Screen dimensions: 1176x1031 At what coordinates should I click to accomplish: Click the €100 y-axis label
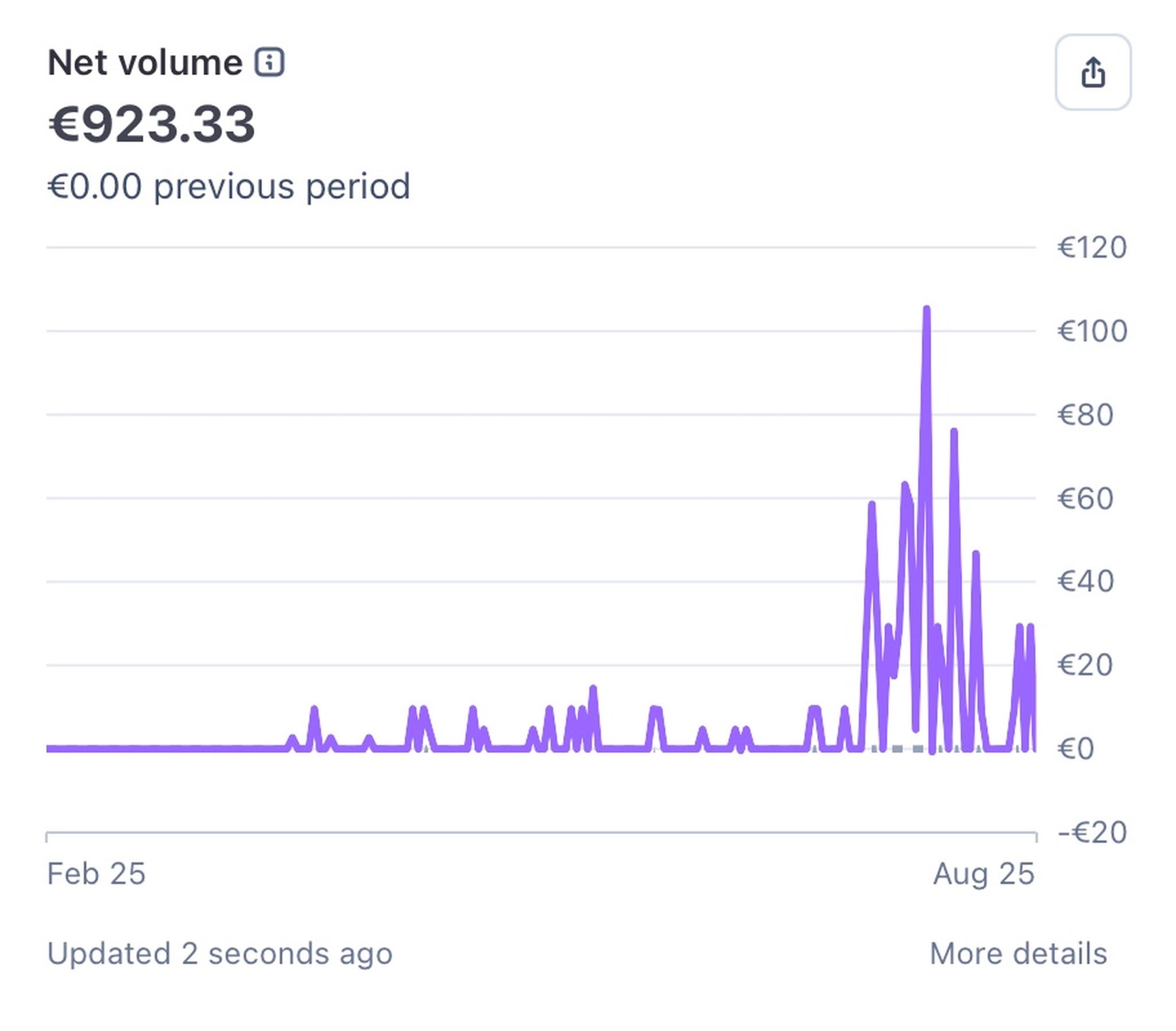[1092, 331]
